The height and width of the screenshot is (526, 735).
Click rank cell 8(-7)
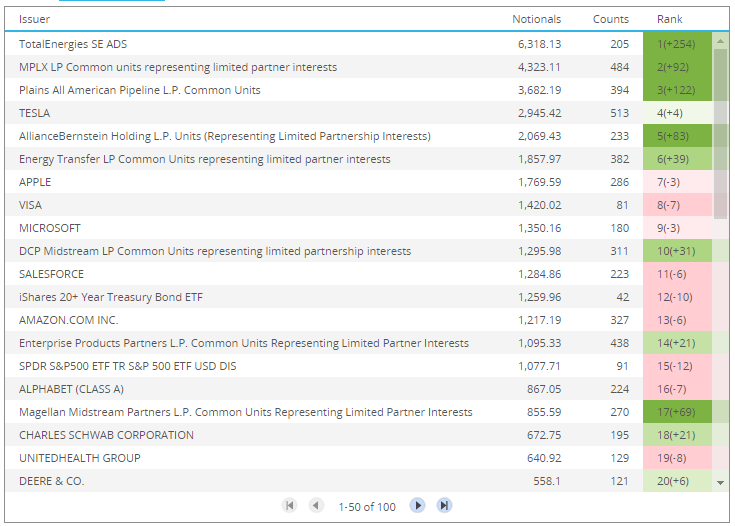coord(677,205)
